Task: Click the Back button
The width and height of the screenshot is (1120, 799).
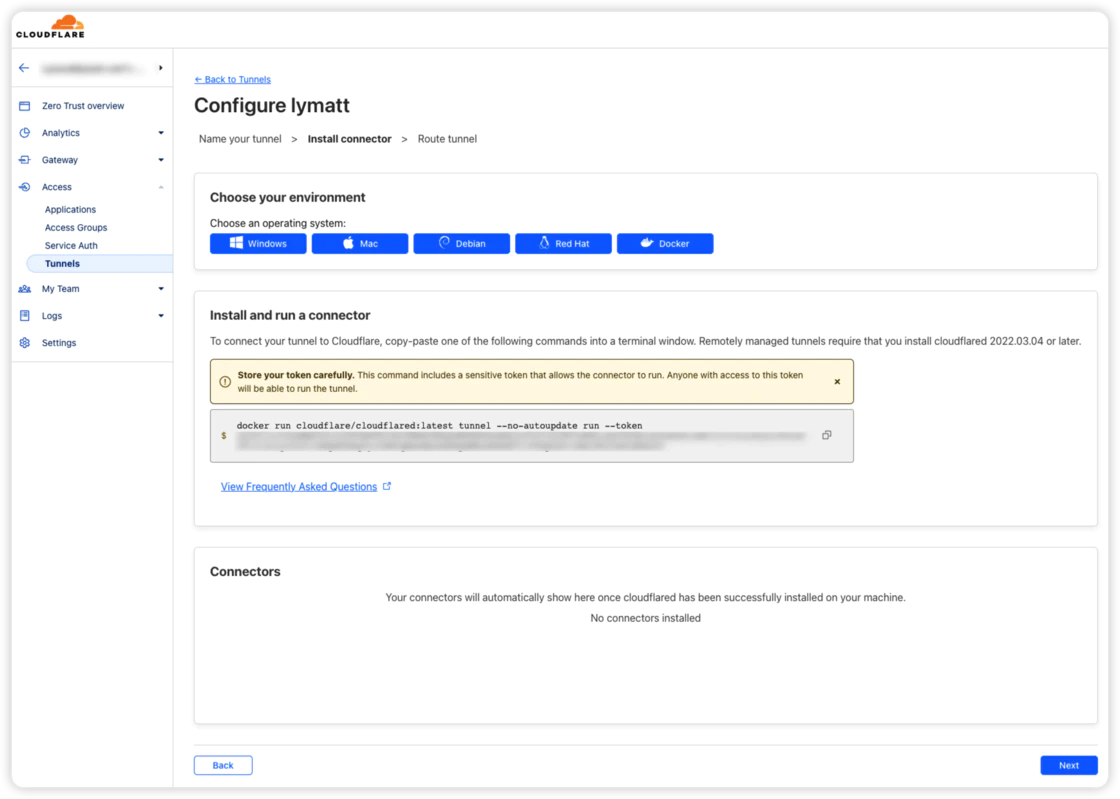Action: 223,765
